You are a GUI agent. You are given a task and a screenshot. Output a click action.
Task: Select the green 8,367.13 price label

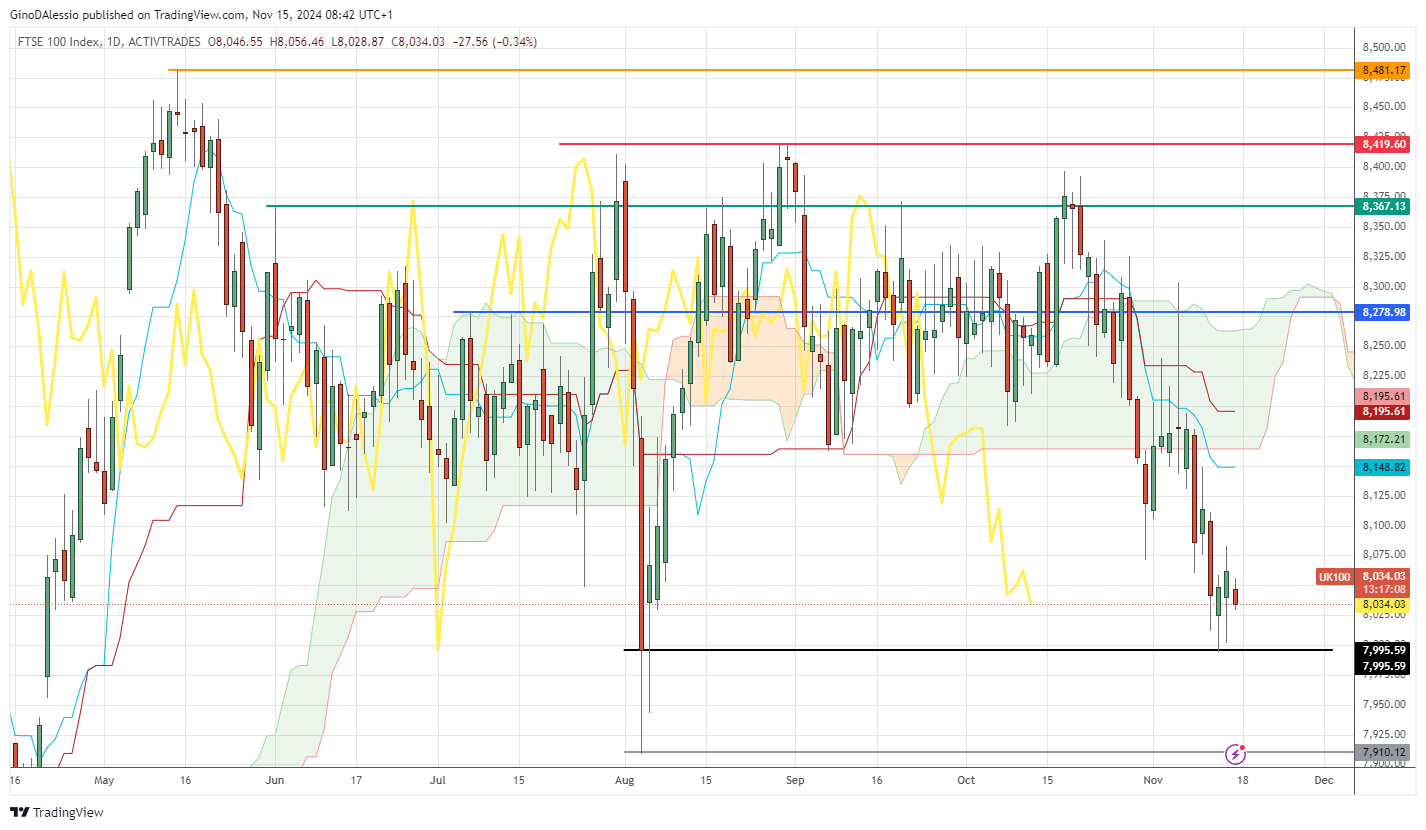click(1383, 206)
